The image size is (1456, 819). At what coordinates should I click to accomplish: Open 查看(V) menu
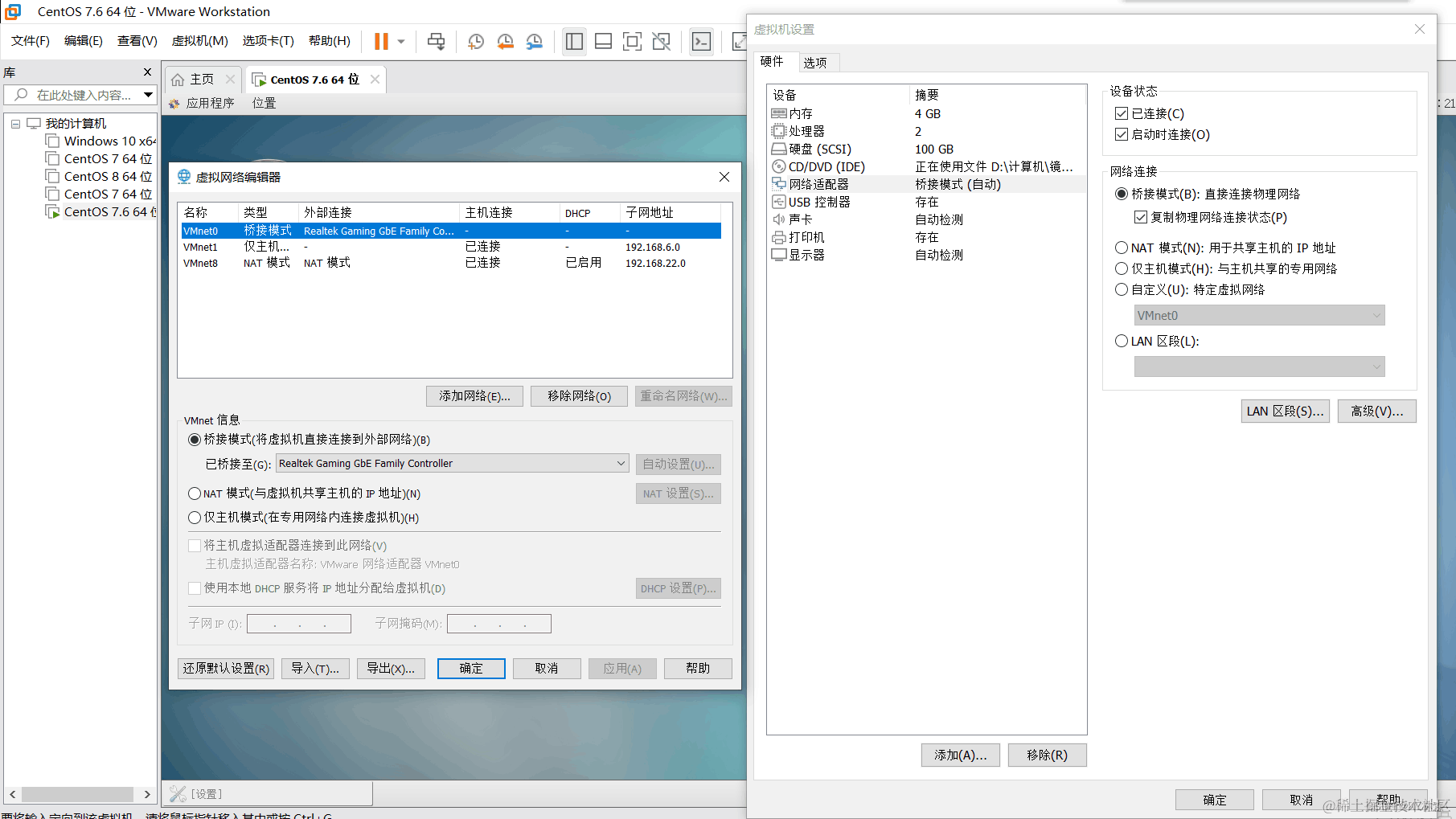pos(137,41)
